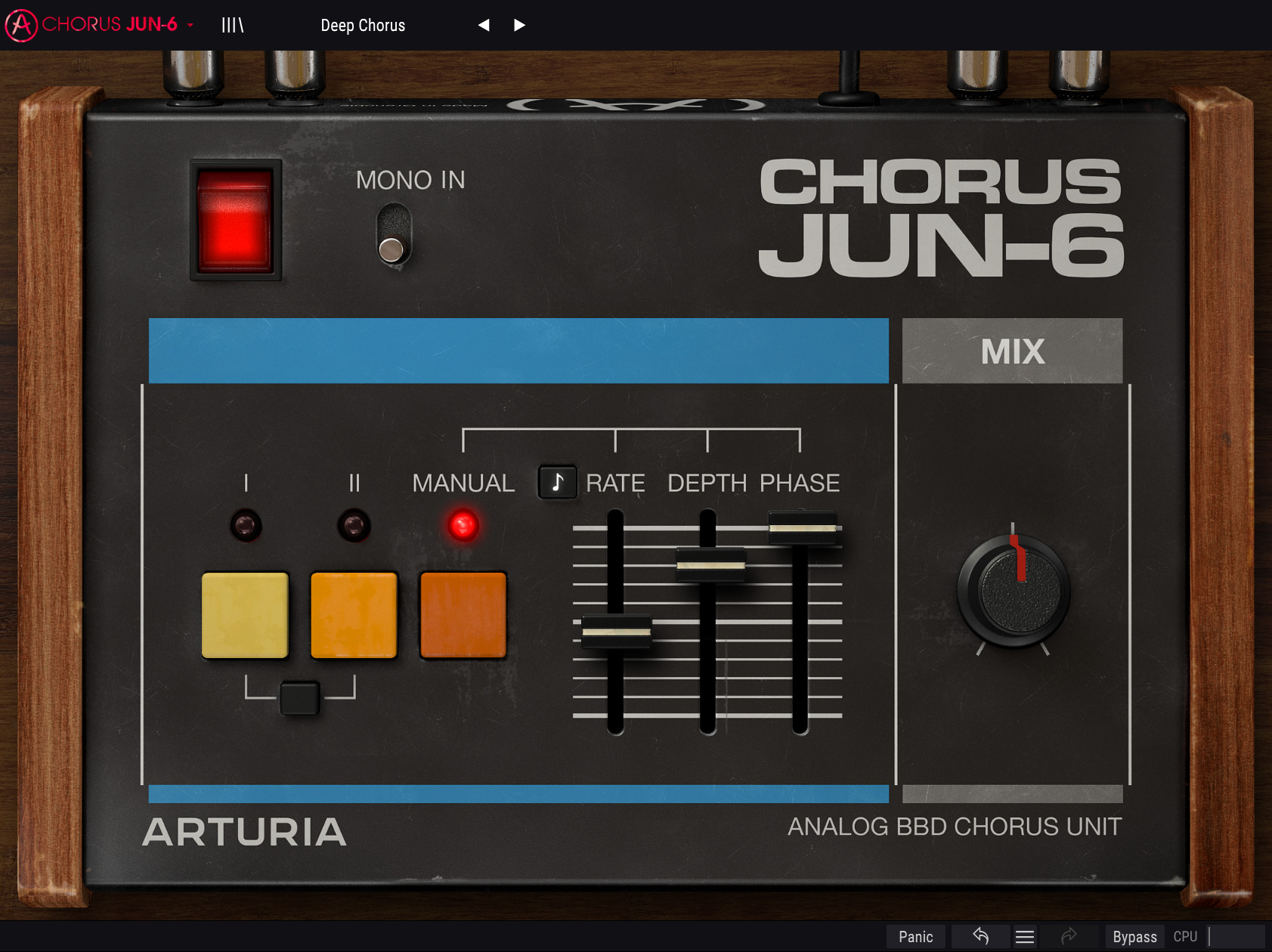
Task: Select the next preset arrow
Action: coord(519,25)
